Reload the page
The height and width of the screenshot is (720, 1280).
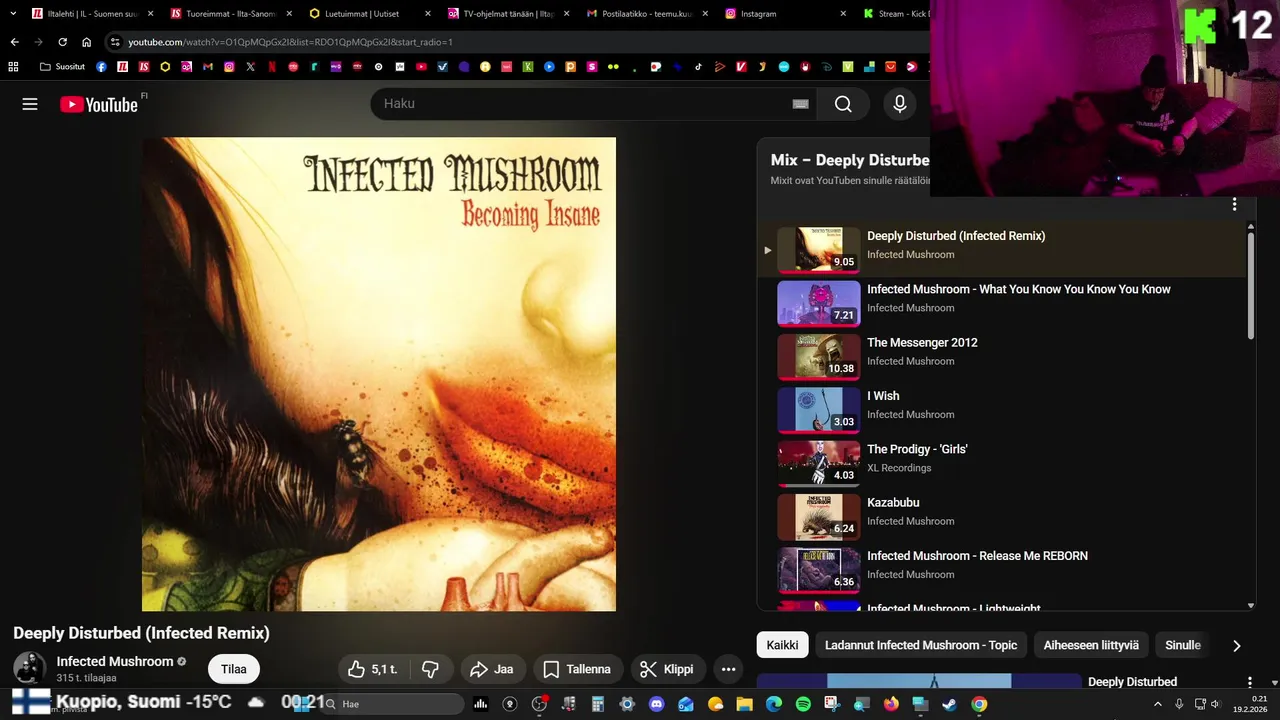tap(62, 42)
